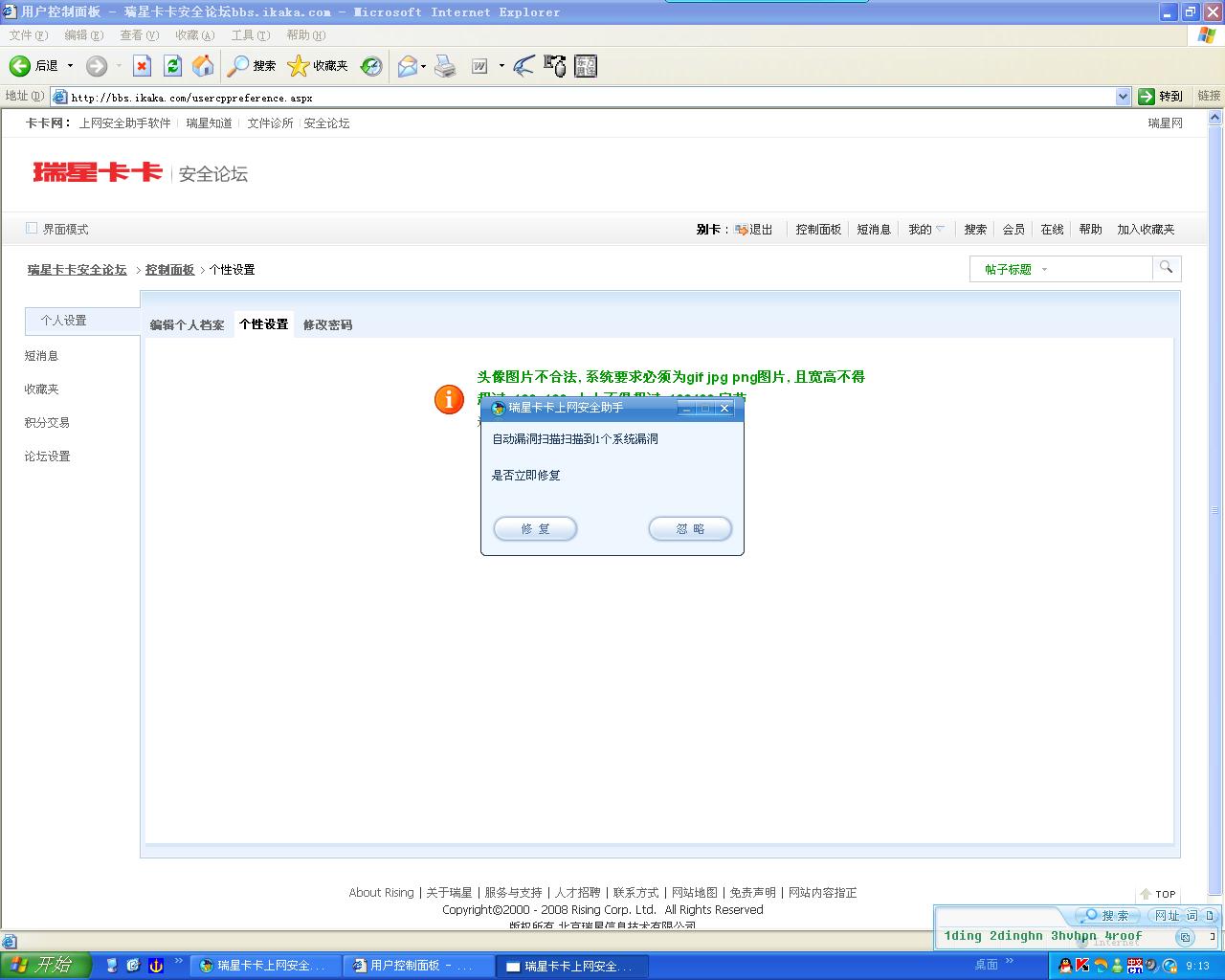Click the anchor quick launch icon

click(x=154, y=966)
